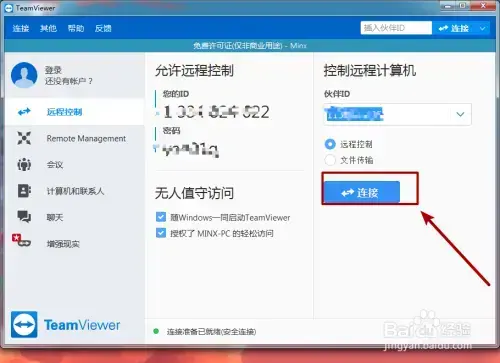Image resolution: width=500 pixels, height=363 pixels.
Task: Click the 会议 meeting icon
Action: tap(24, 164)
